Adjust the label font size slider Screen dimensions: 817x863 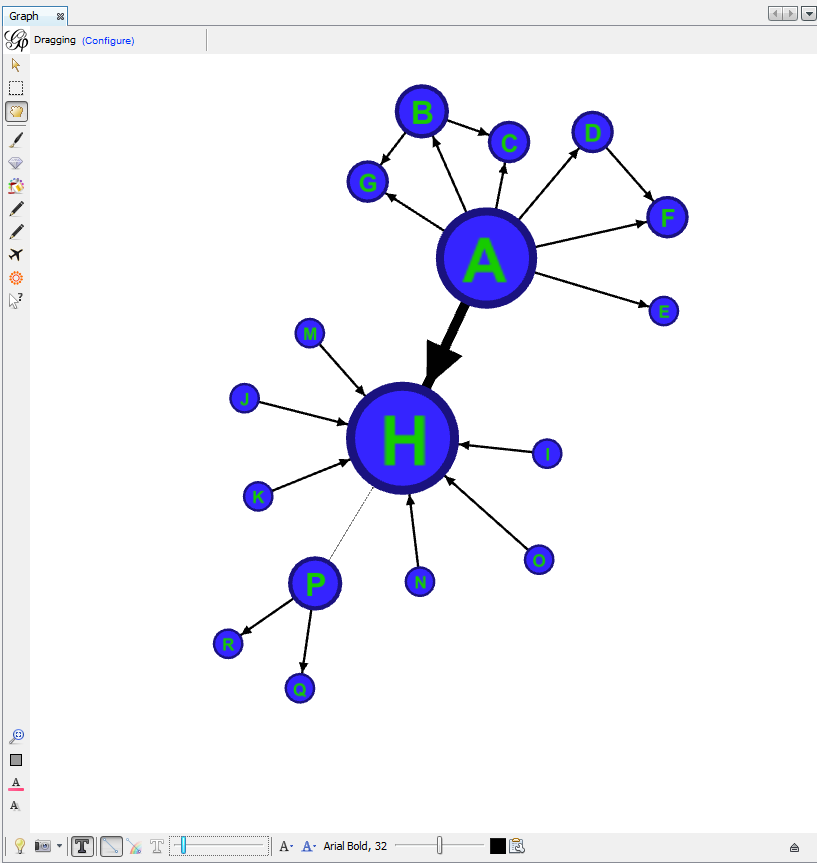click(439, 845)
